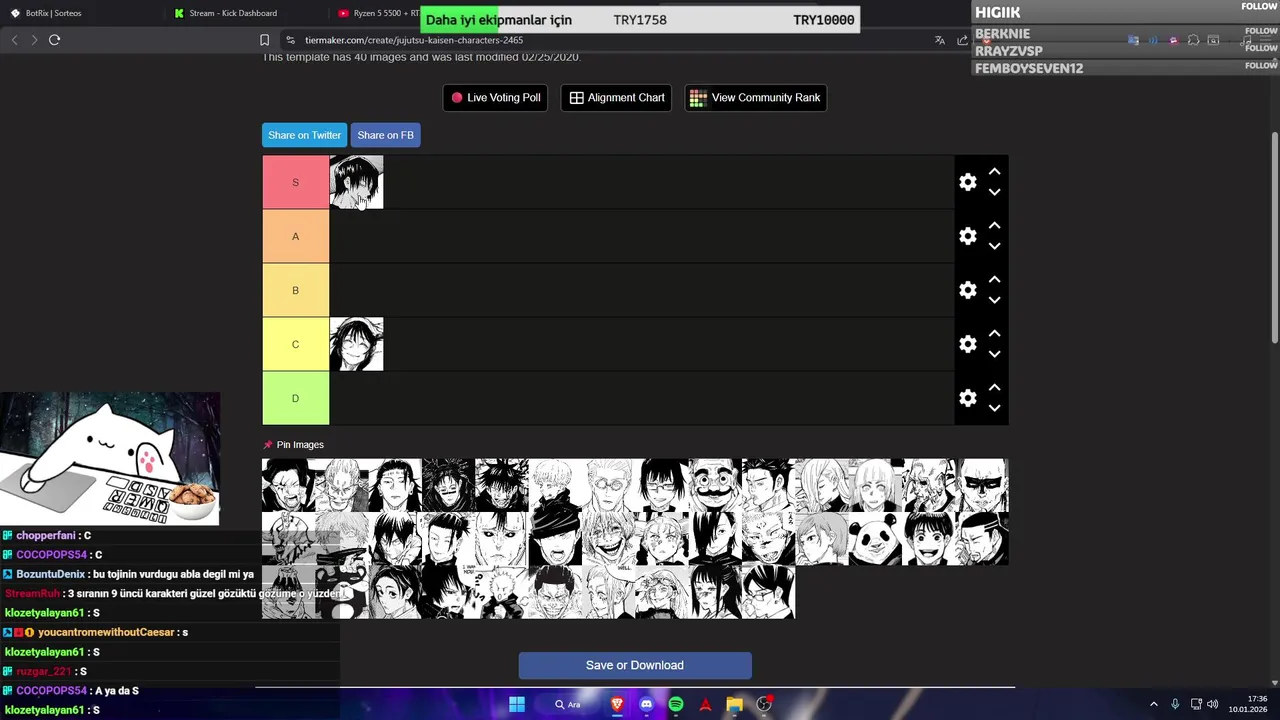1280x720 pixels.
Task: Open the page translate icon
Action: click(x=939, y=40)
